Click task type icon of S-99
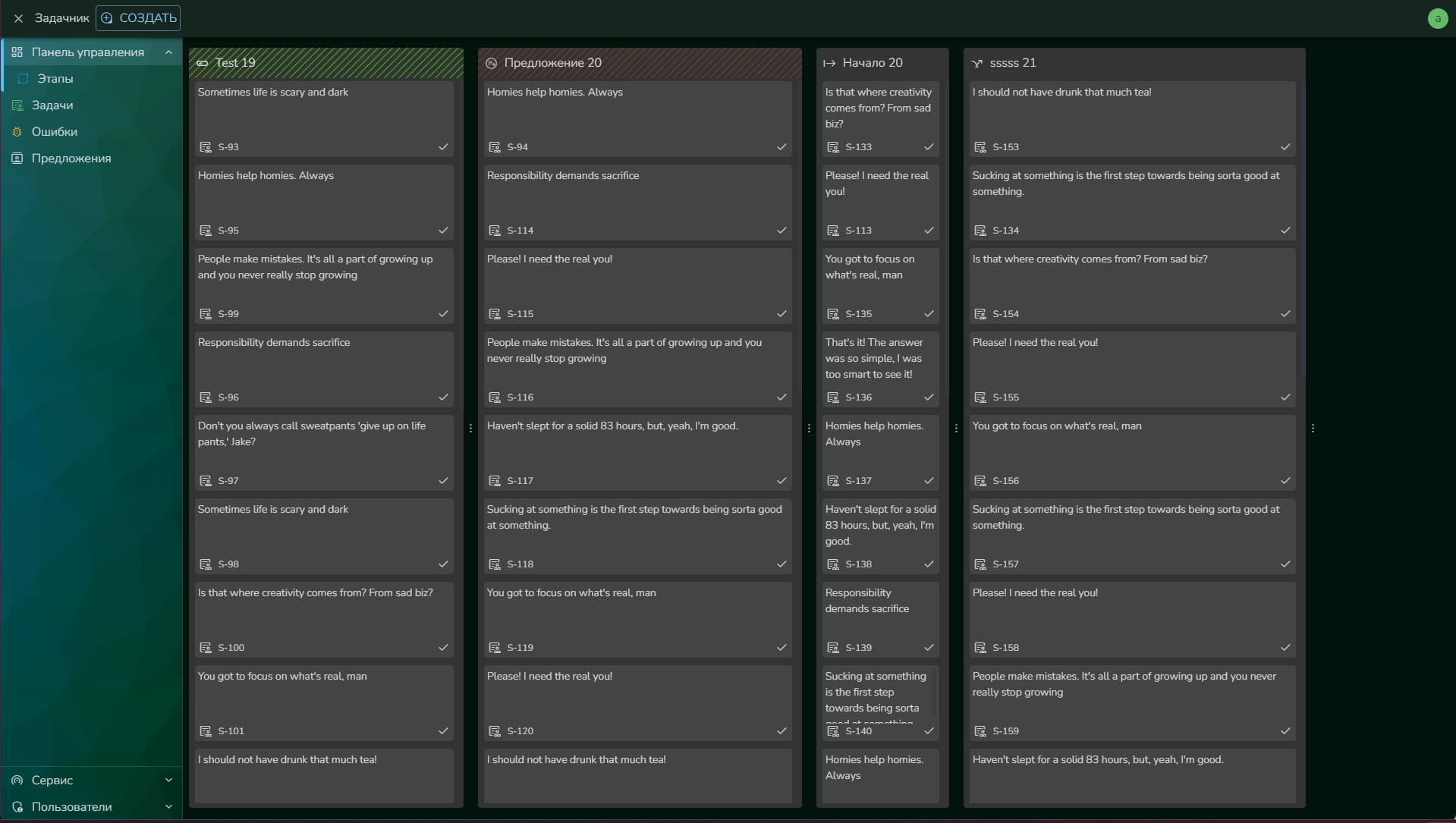 click(x=205, y=314)
